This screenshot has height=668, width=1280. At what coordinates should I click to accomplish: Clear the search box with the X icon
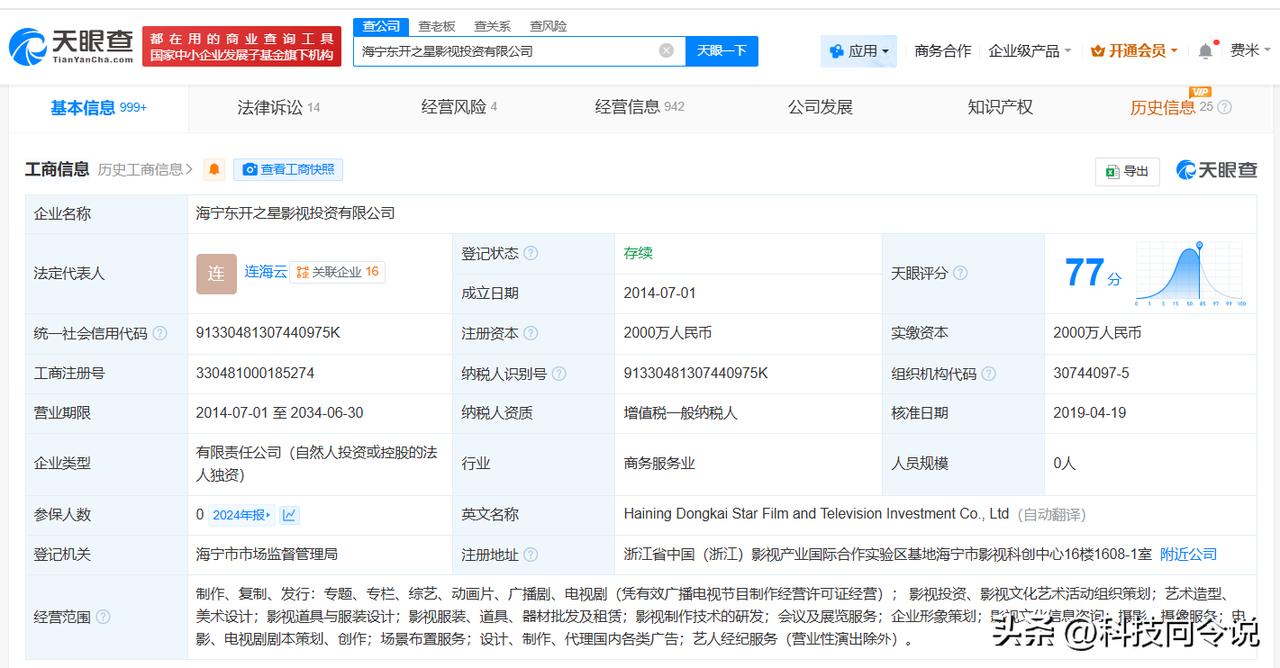click(x=666, y=51)
